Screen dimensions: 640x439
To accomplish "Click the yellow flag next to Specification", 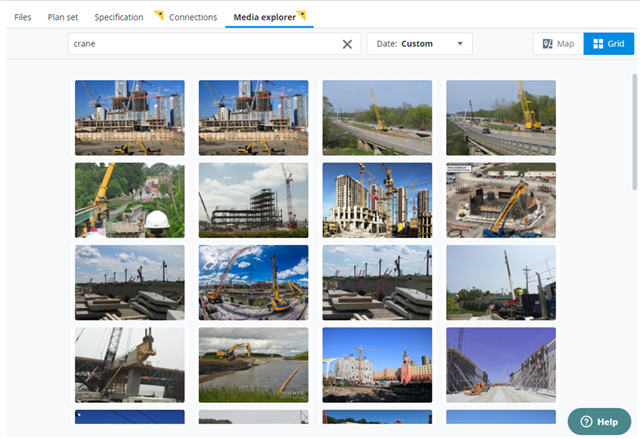I will (x=159, y=15).
